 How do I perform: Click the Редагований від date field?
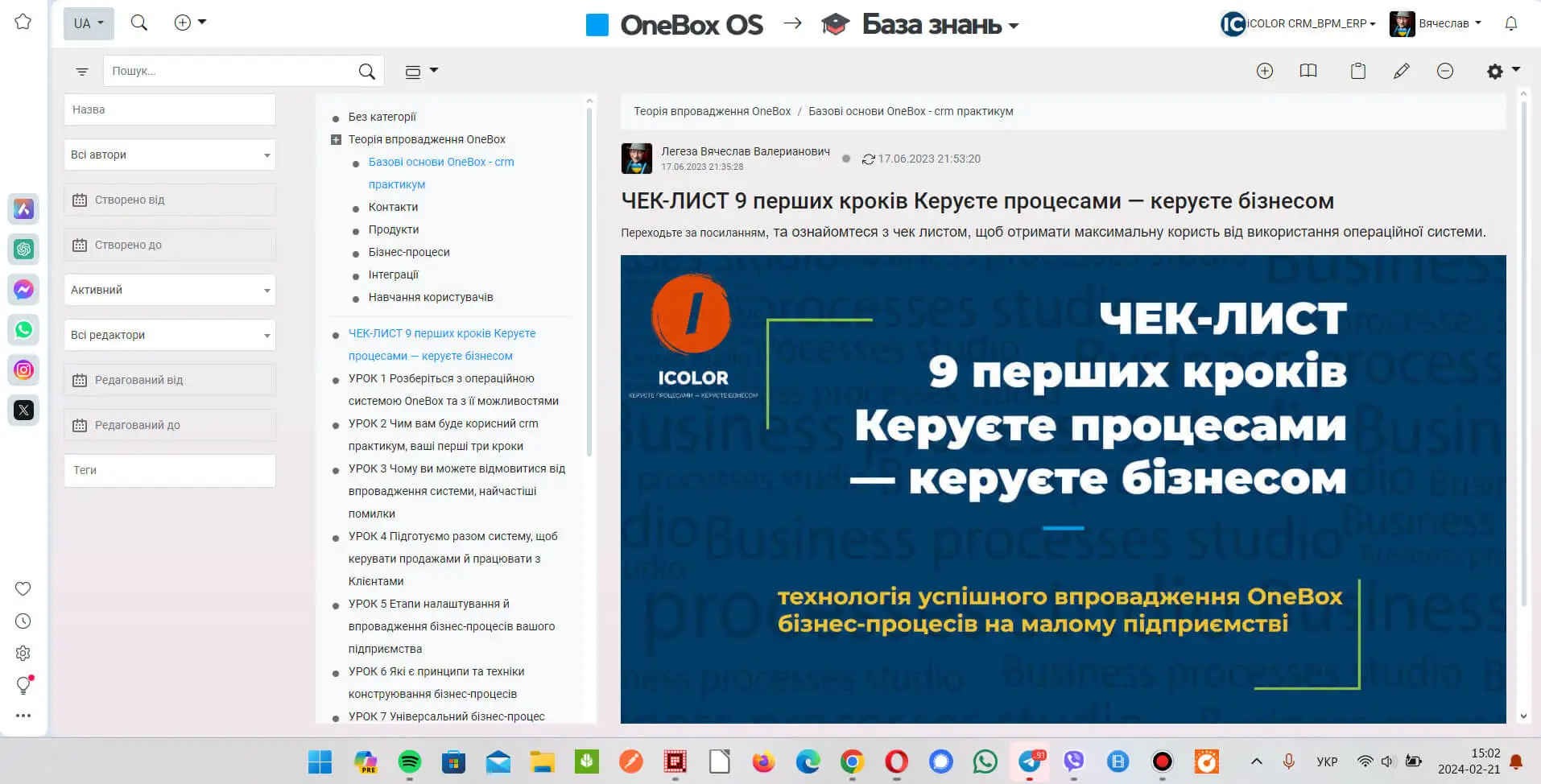[170, 380]
